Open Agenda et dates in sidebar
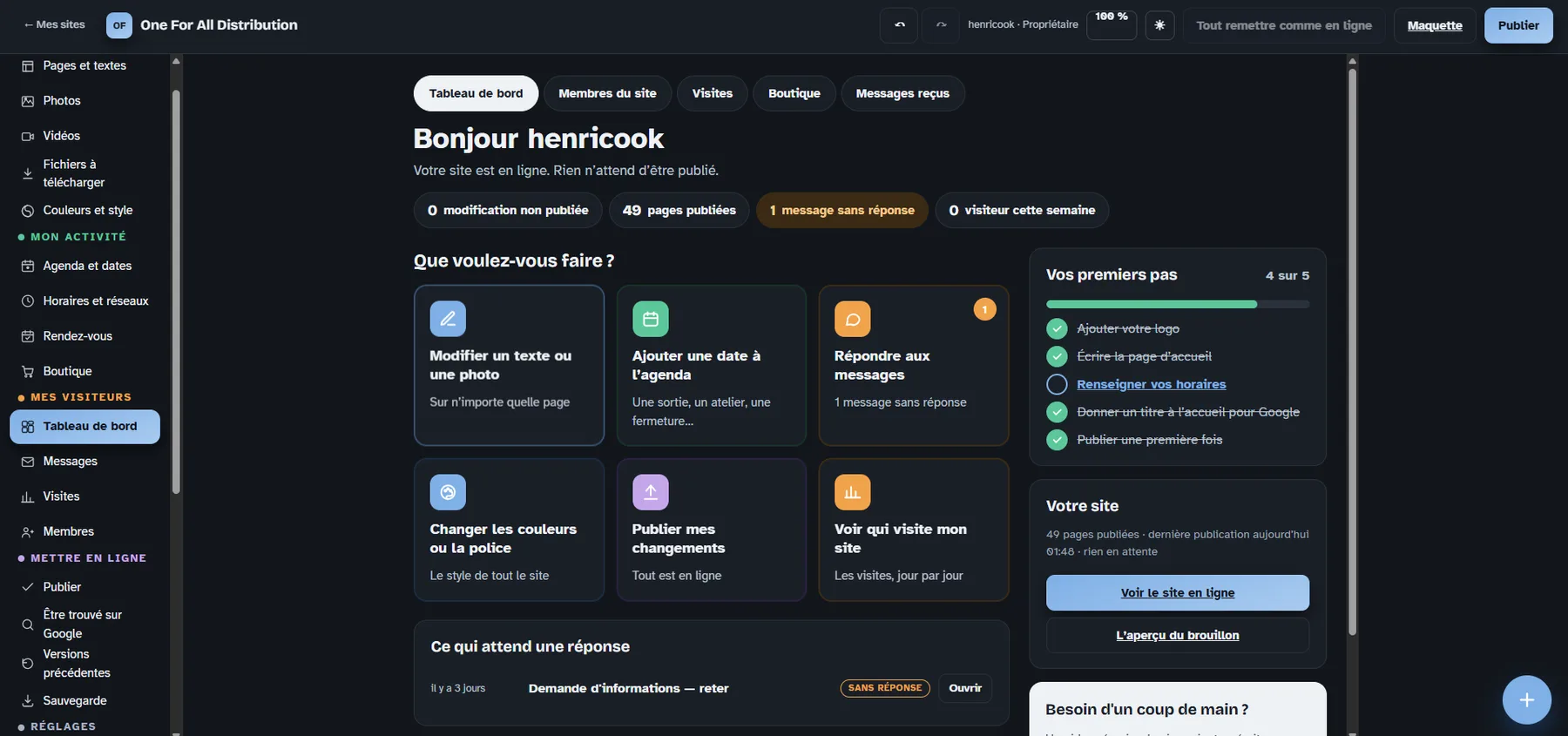Image resolution: width=1568 pixels, height=736 pixels. point(84,266)
